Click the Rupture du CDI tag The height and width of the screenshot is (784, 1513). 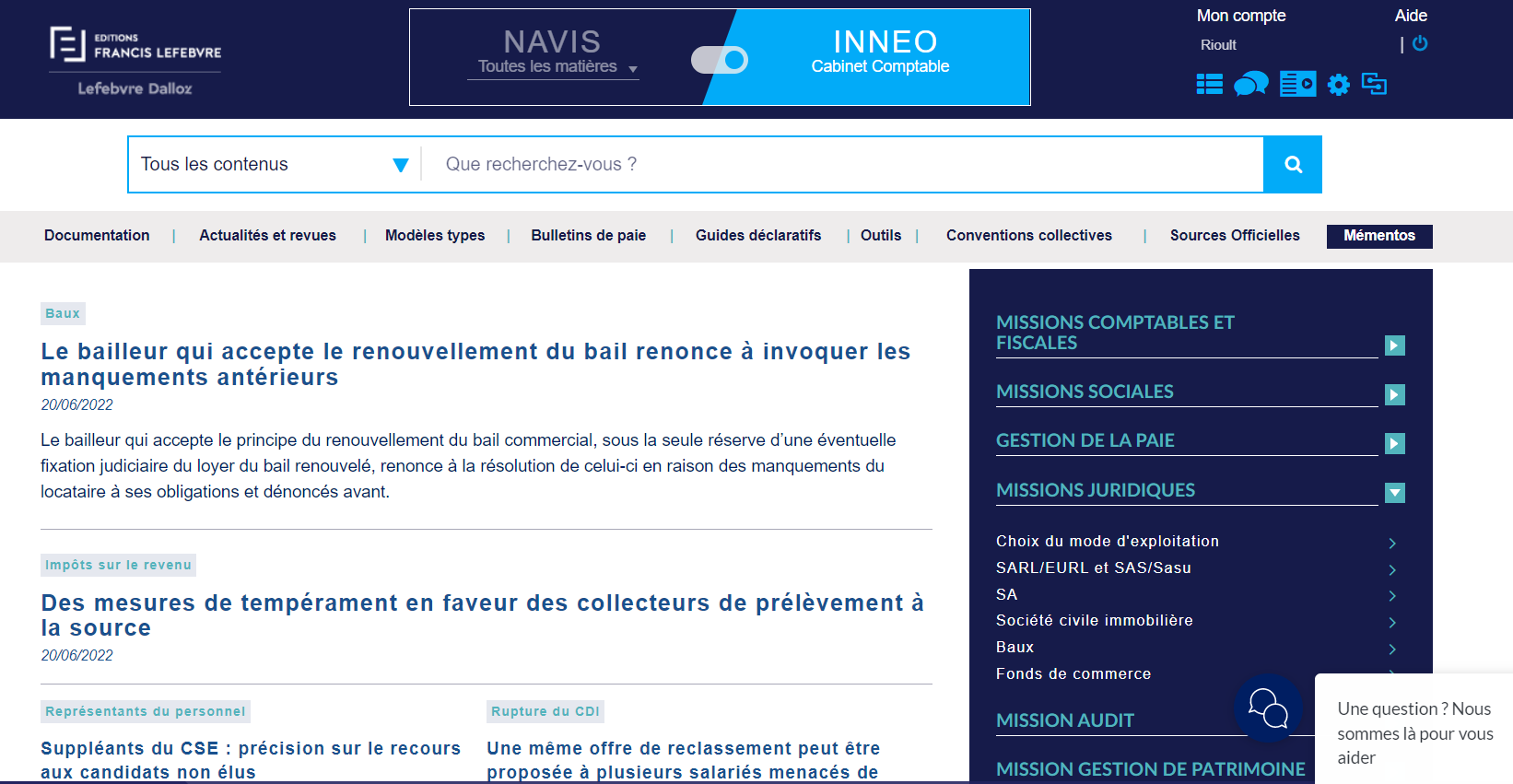point(545,711)
